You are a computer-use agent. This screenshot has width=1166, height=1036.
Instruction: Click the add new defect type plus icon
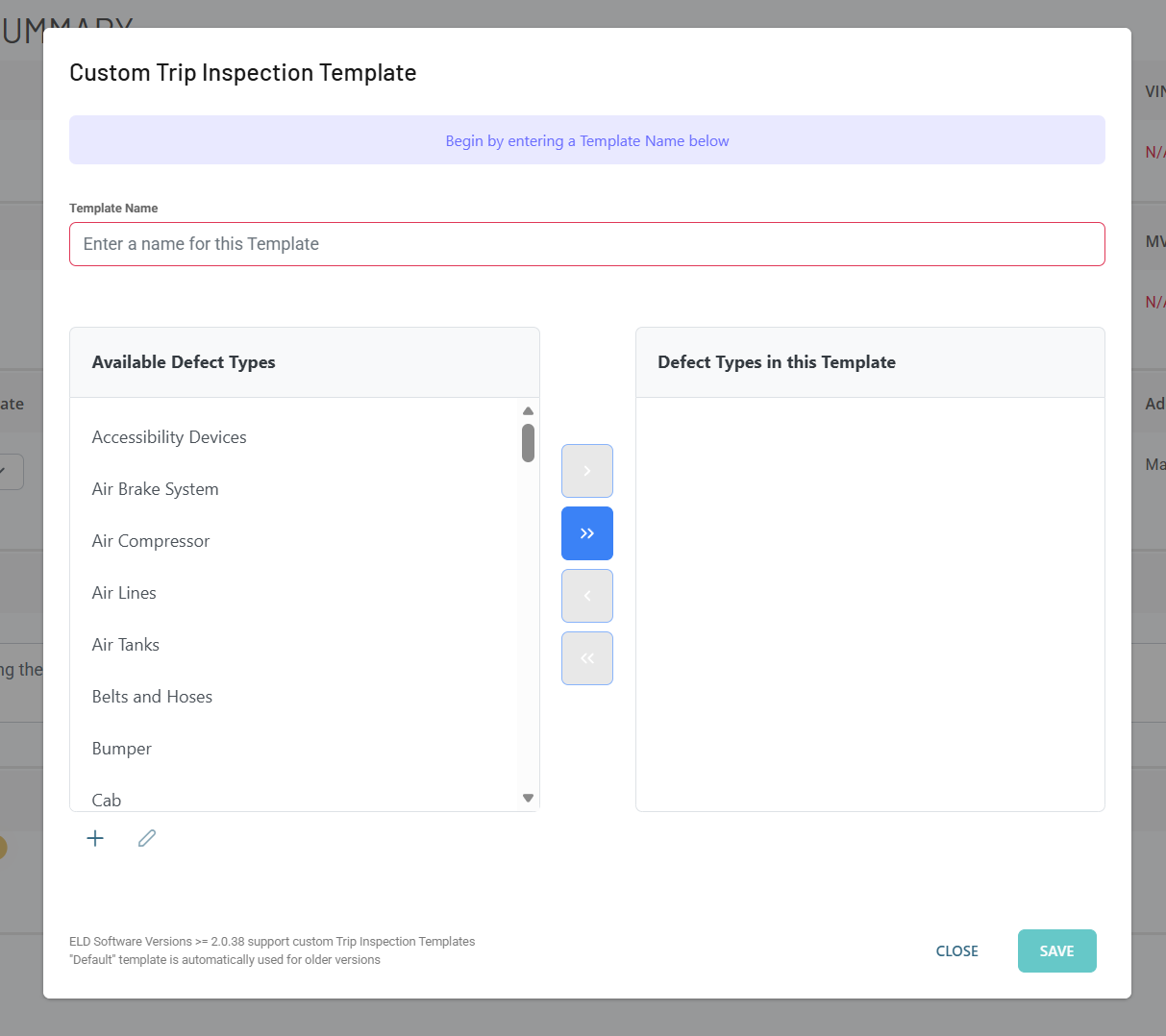point(95,837)
